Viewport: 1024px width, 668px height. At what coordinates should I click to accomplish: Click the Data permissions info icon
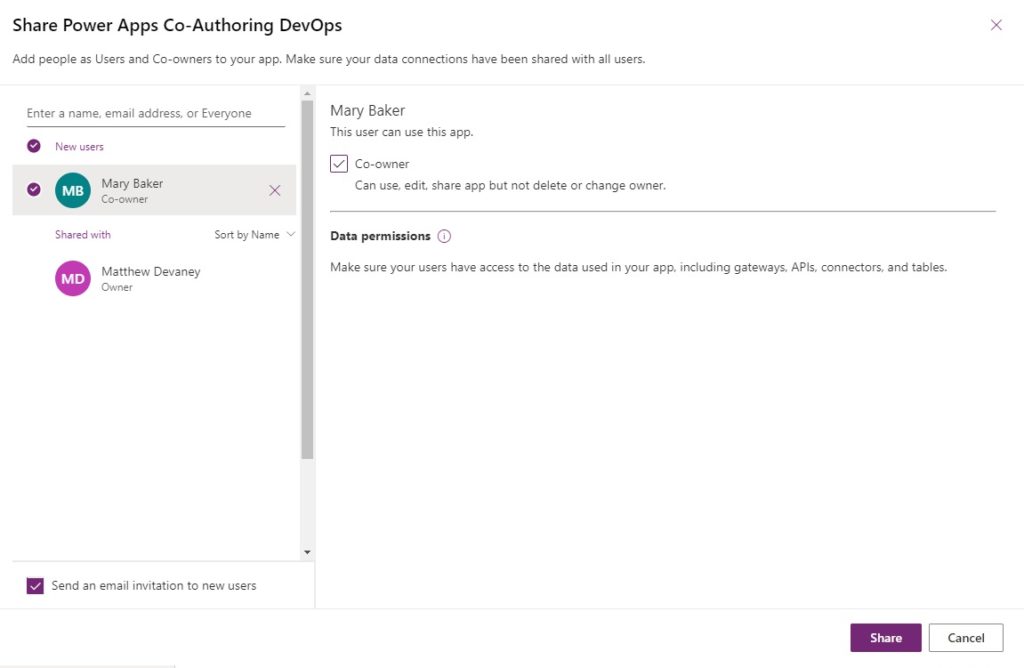[444, 236]
